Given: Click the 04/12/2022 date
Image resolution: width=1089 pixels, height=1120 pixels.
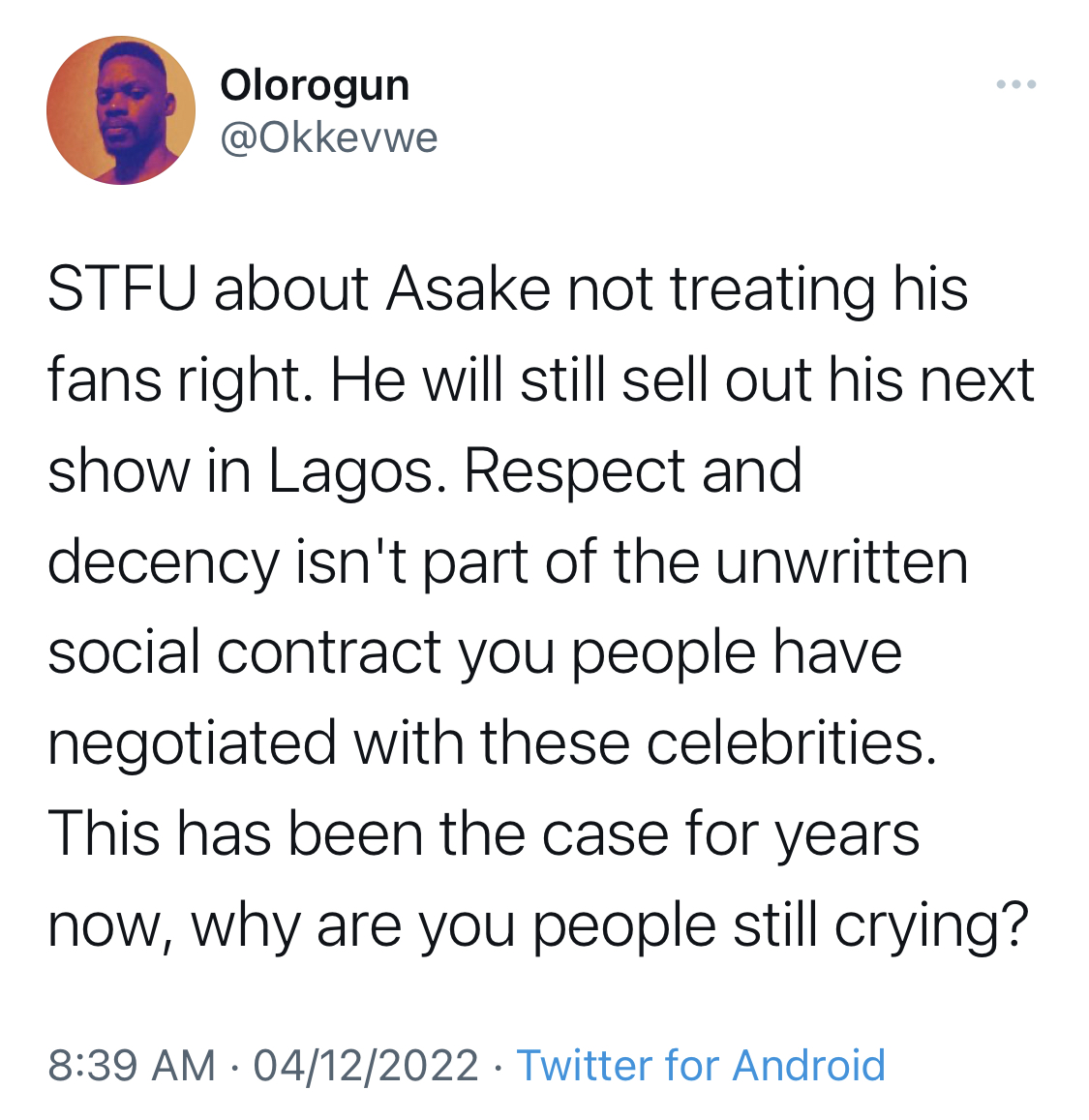Looking at the screenshot, I should (x=366, y=1065).
